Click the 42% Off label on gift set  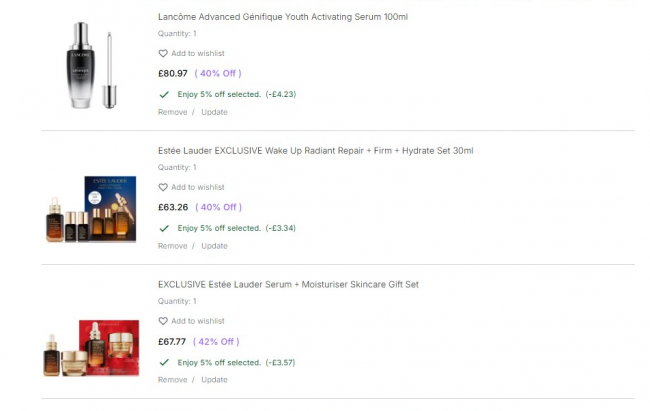coord(216,341)
